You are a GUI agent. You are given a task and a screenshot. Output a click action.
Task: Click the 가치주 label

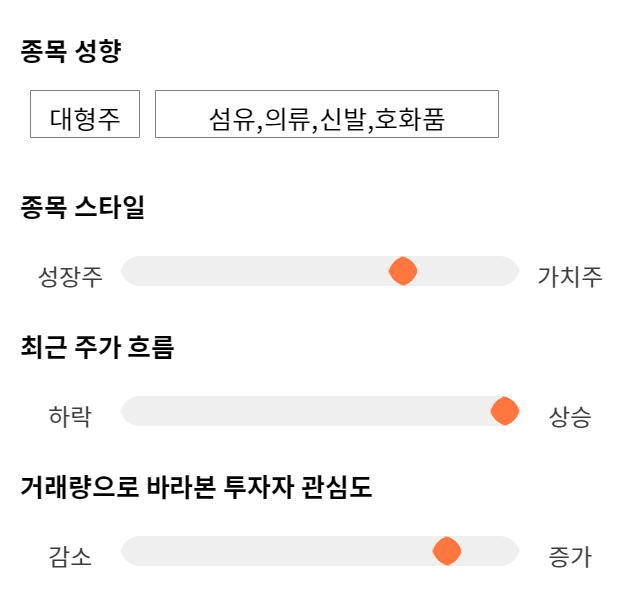pos(570,277)
